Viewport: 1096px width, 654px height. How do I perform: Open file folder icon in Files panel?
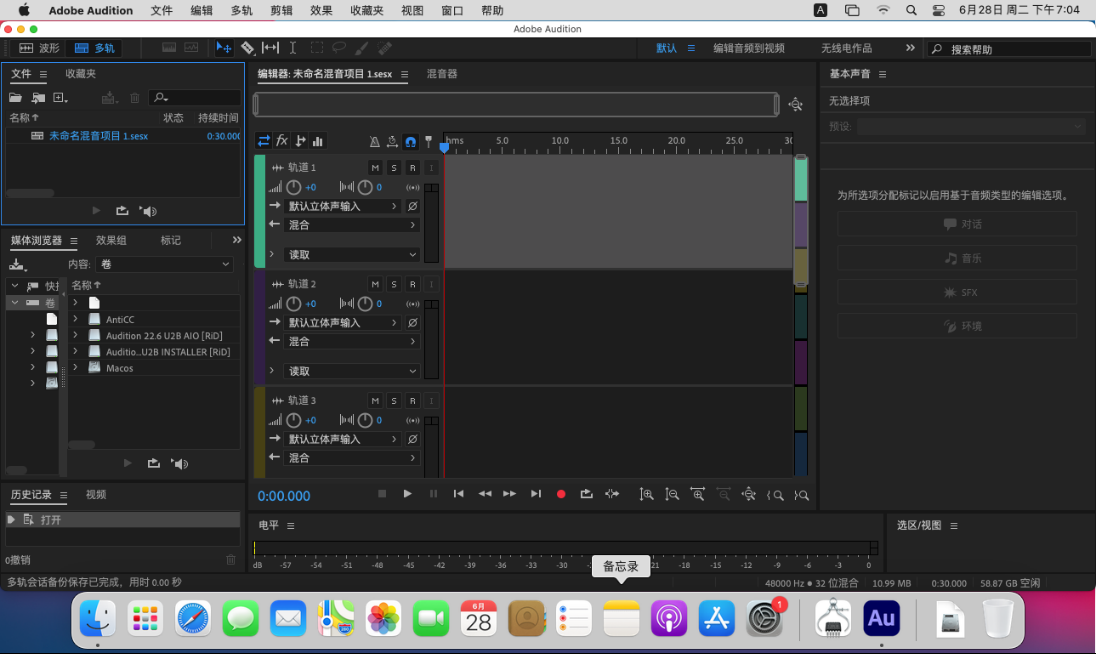tap(15, 98)
